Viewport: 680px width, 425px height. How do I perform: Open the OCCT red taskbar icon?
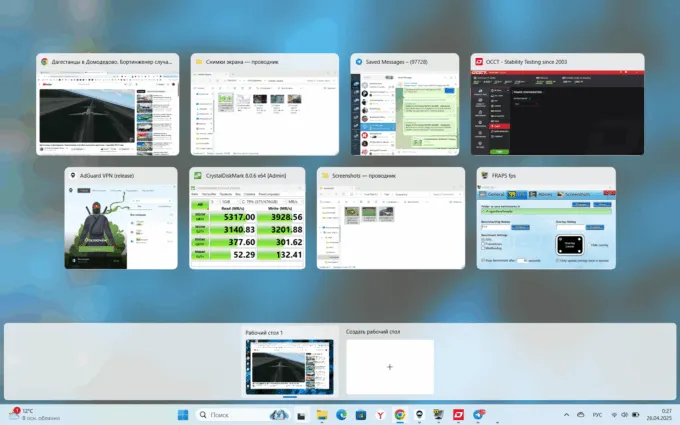pyautogui.click(x=458, y=414)
